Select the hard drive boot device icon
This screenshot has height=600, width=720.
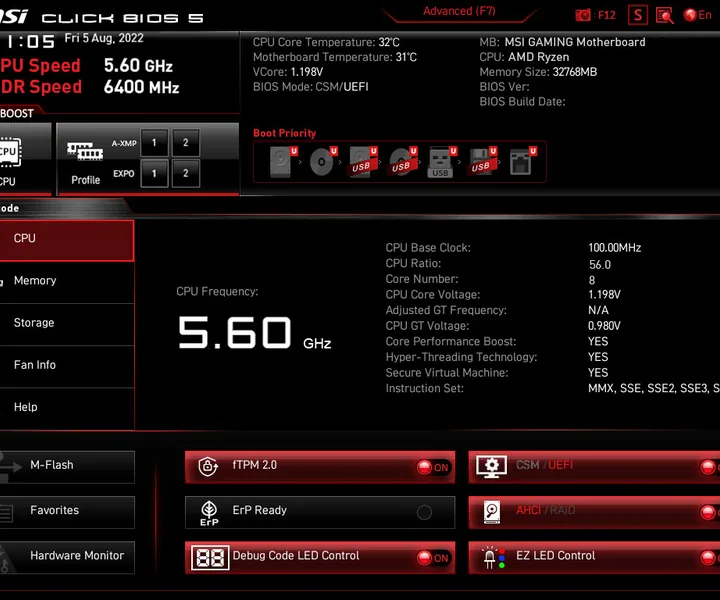[x=281, y=162]
